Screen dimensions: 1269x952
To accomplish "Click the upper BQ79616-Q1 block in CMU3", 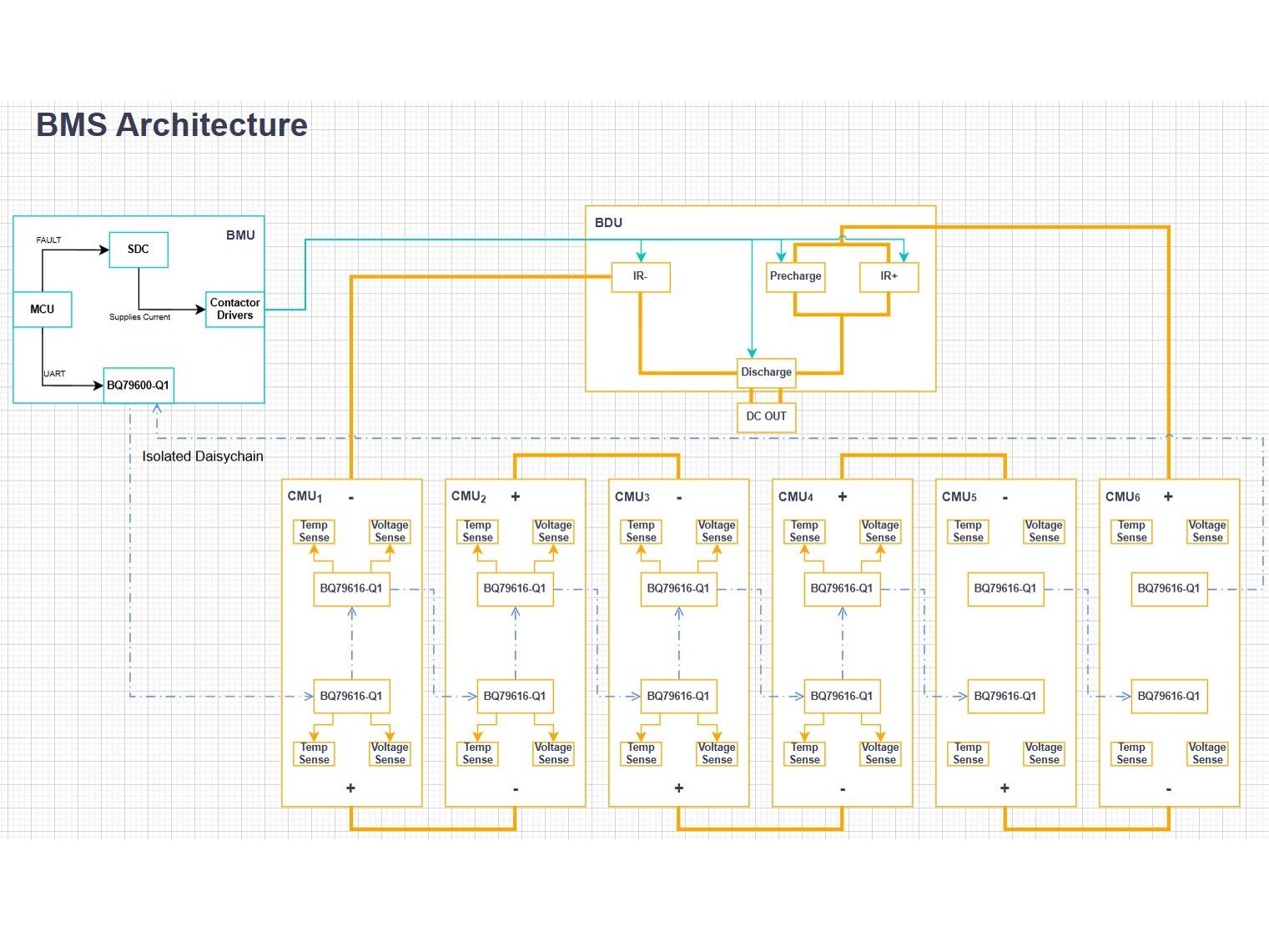I will click(x=678, y=588).
